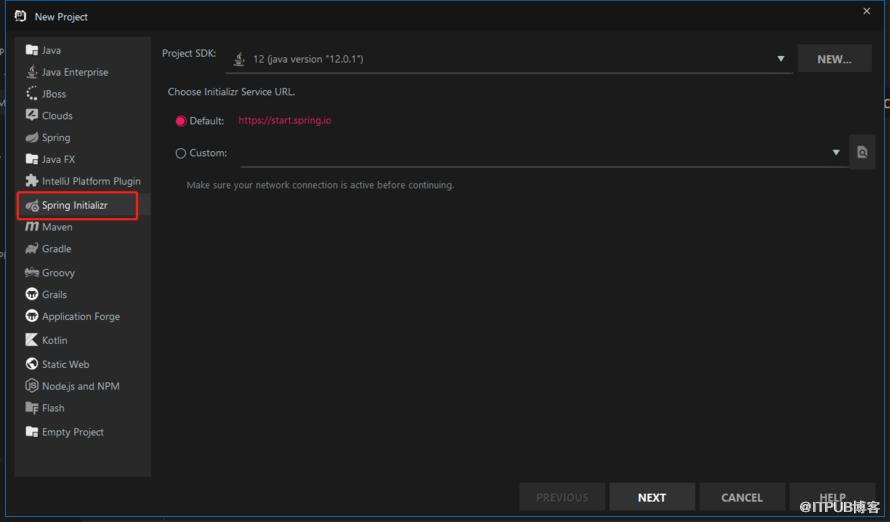This screenshot has height=522, width=890.
Task: Click the HELP button
Action: click(832, 497)
